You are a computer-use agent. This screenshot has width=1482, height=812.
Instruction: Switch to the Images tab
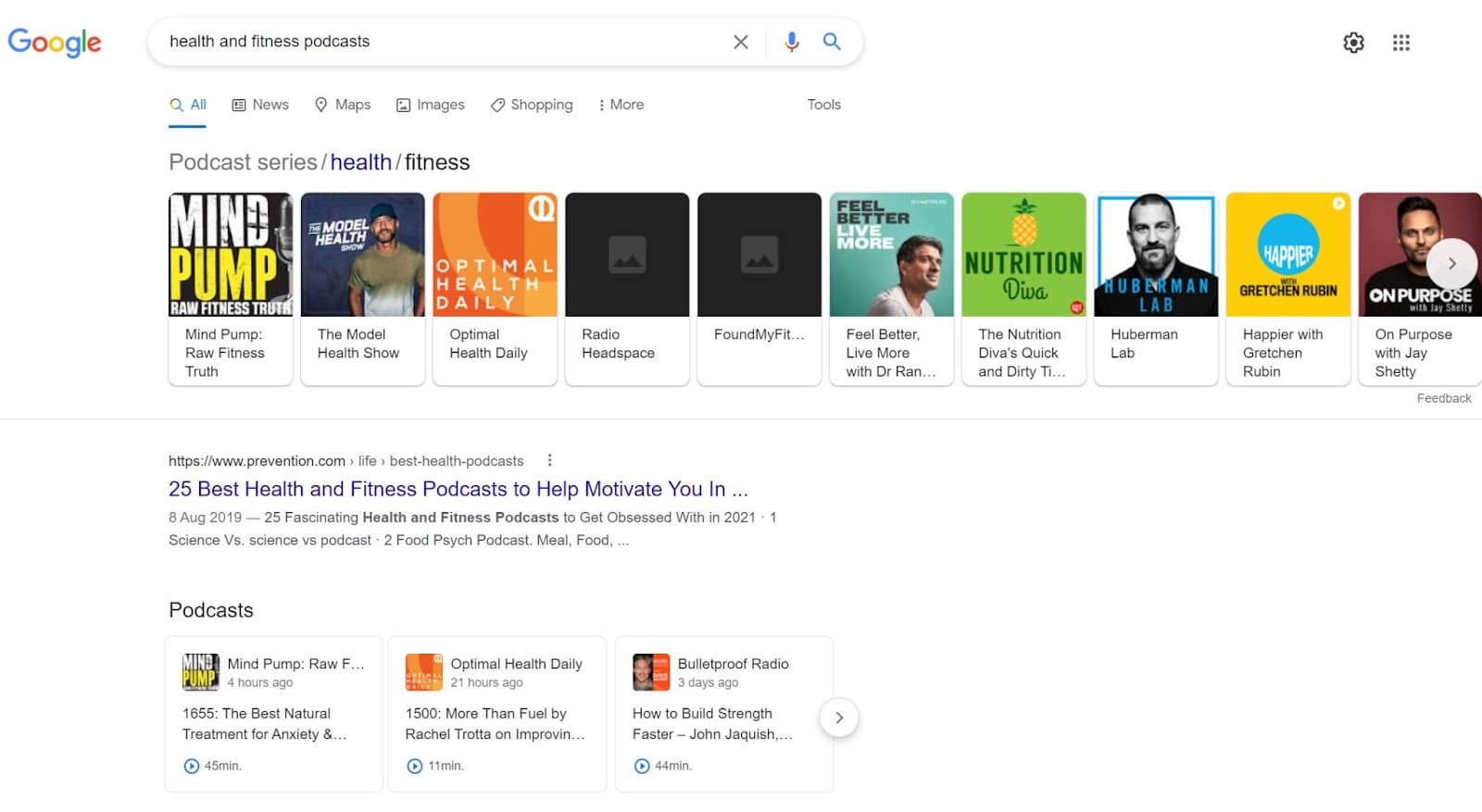point(431,105)
